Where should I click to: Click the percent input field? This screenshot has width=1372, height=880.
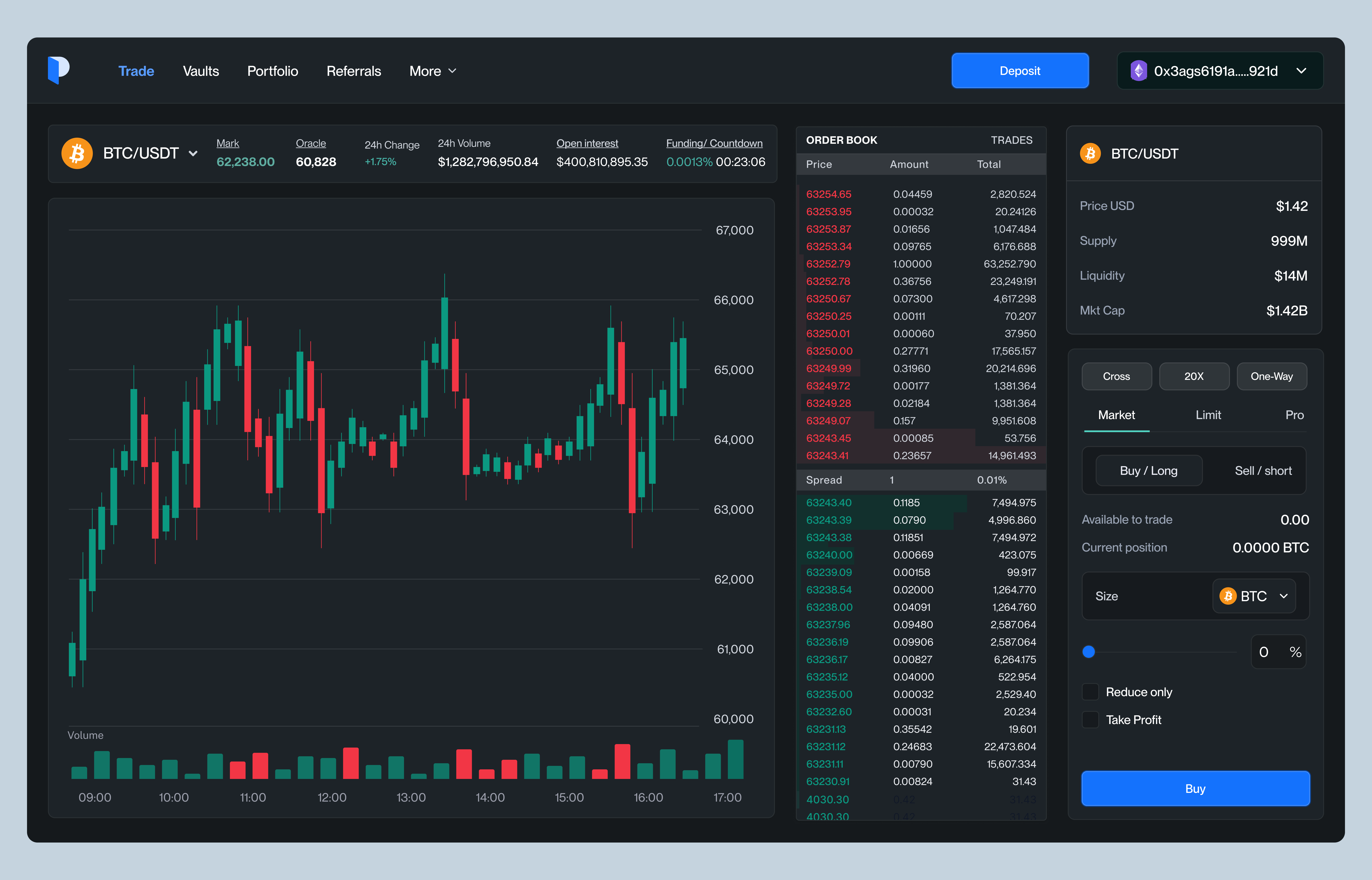1278,652
